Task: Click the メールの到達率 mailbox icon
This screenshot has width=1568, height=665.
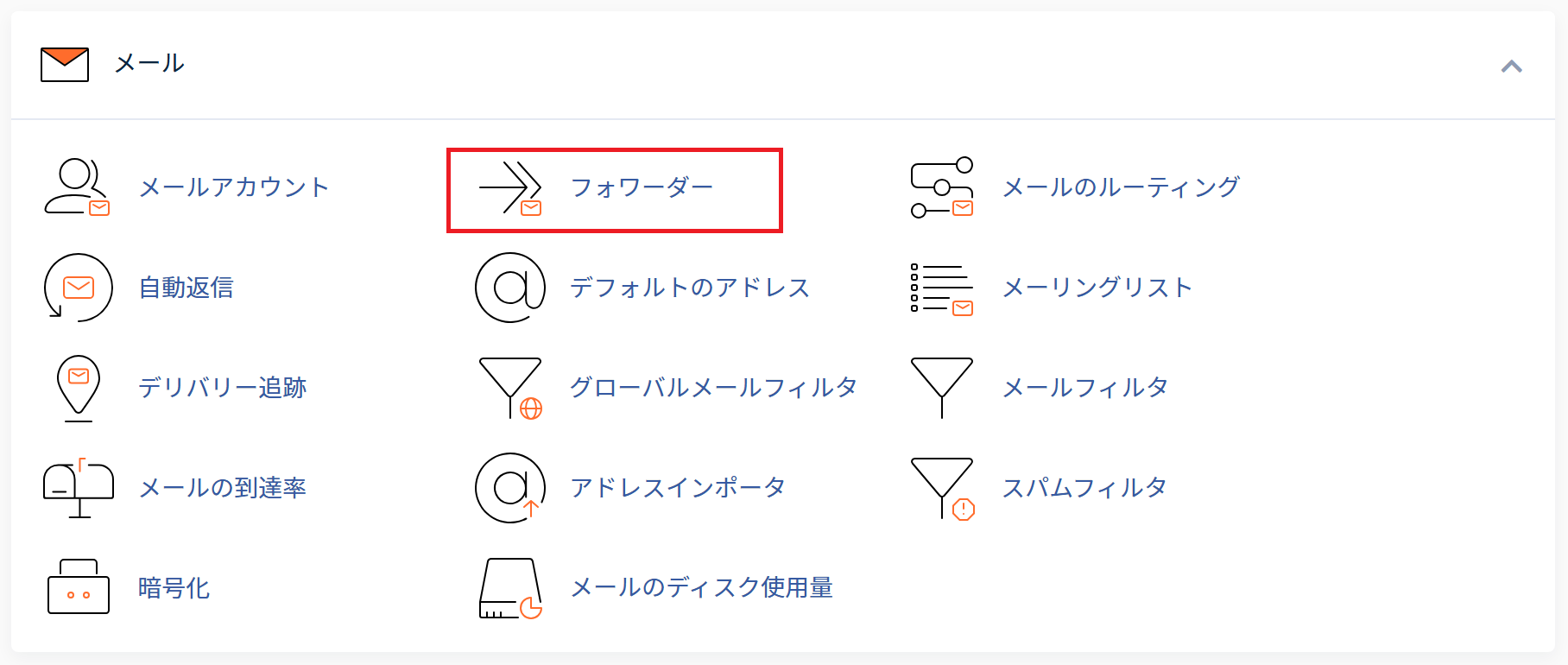Action: 79,488
